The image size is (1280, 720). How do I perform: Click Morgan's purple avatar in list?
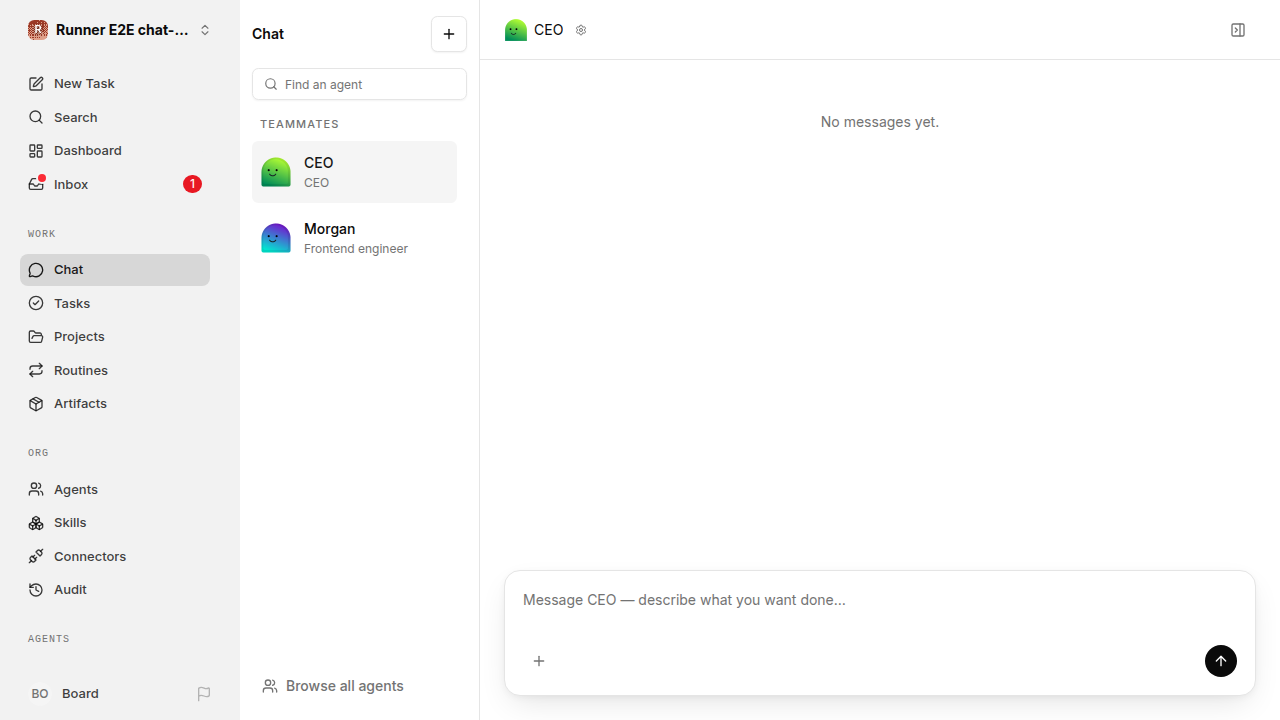[x=276, y=238]
